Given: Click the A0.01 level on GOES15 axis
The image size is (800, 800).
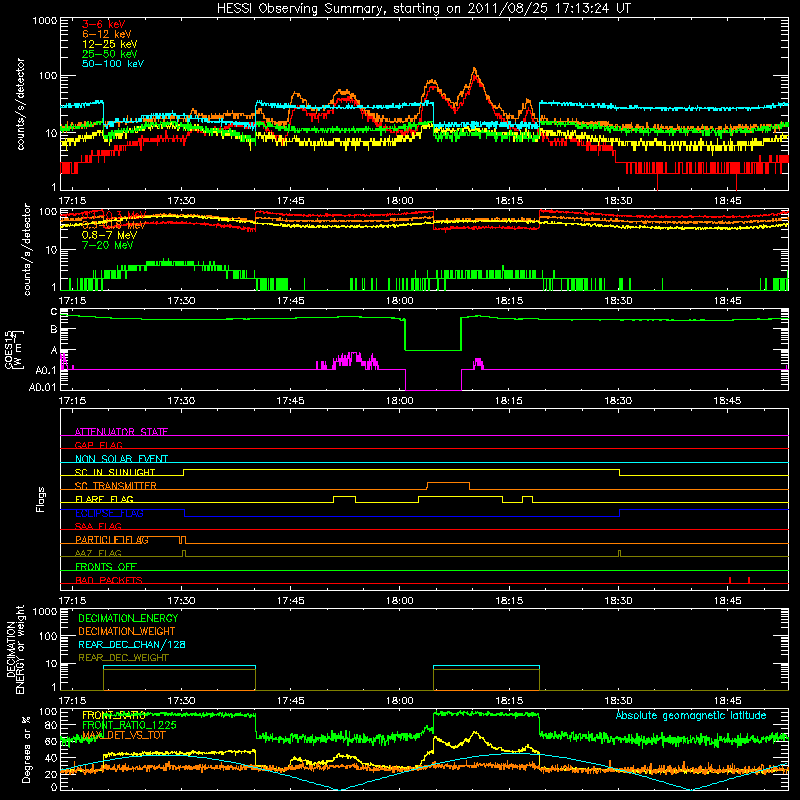Looking at the screenshot, I should [43, 387].
